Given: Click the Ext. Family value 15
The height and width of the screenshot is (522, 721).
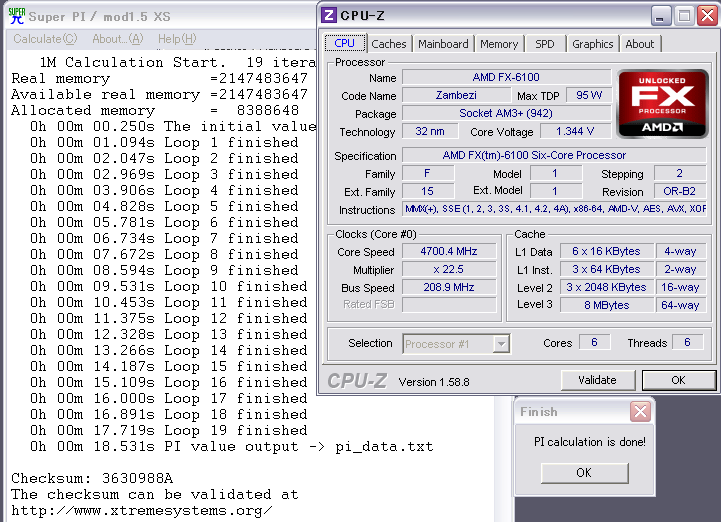Looking at the screenshot, I should tap(428, 191).
